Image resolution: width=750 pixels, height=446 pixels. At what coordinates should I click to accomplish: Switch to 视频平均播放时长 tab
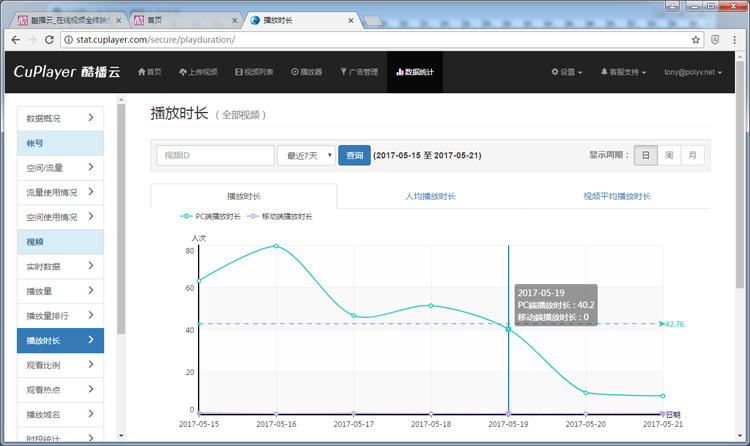[x=617, y=196]
